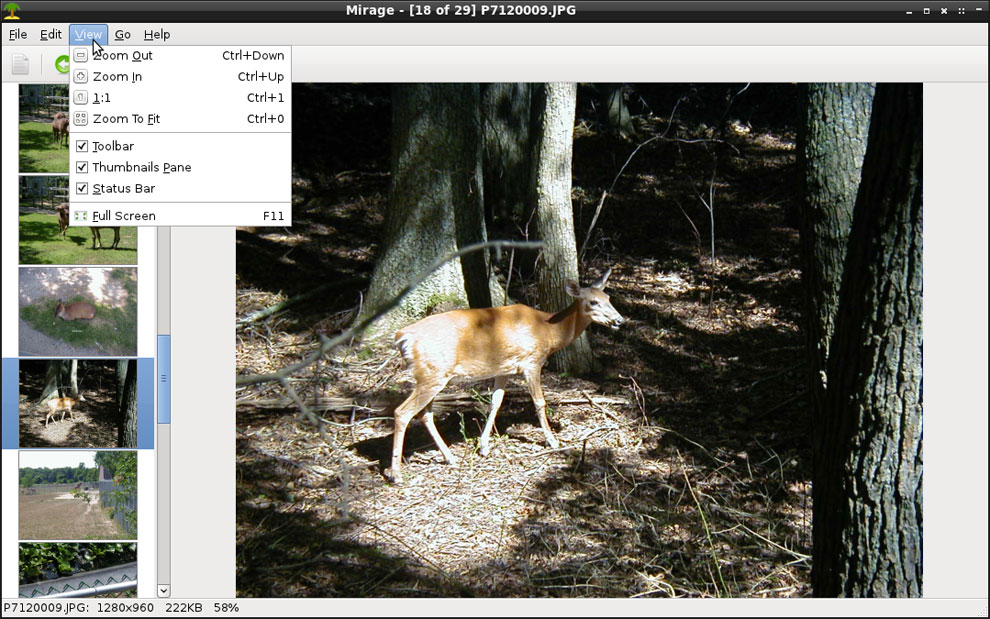Click the F11 shortcut label
Screen dimensions: 990x619
[x=273, y=216]
